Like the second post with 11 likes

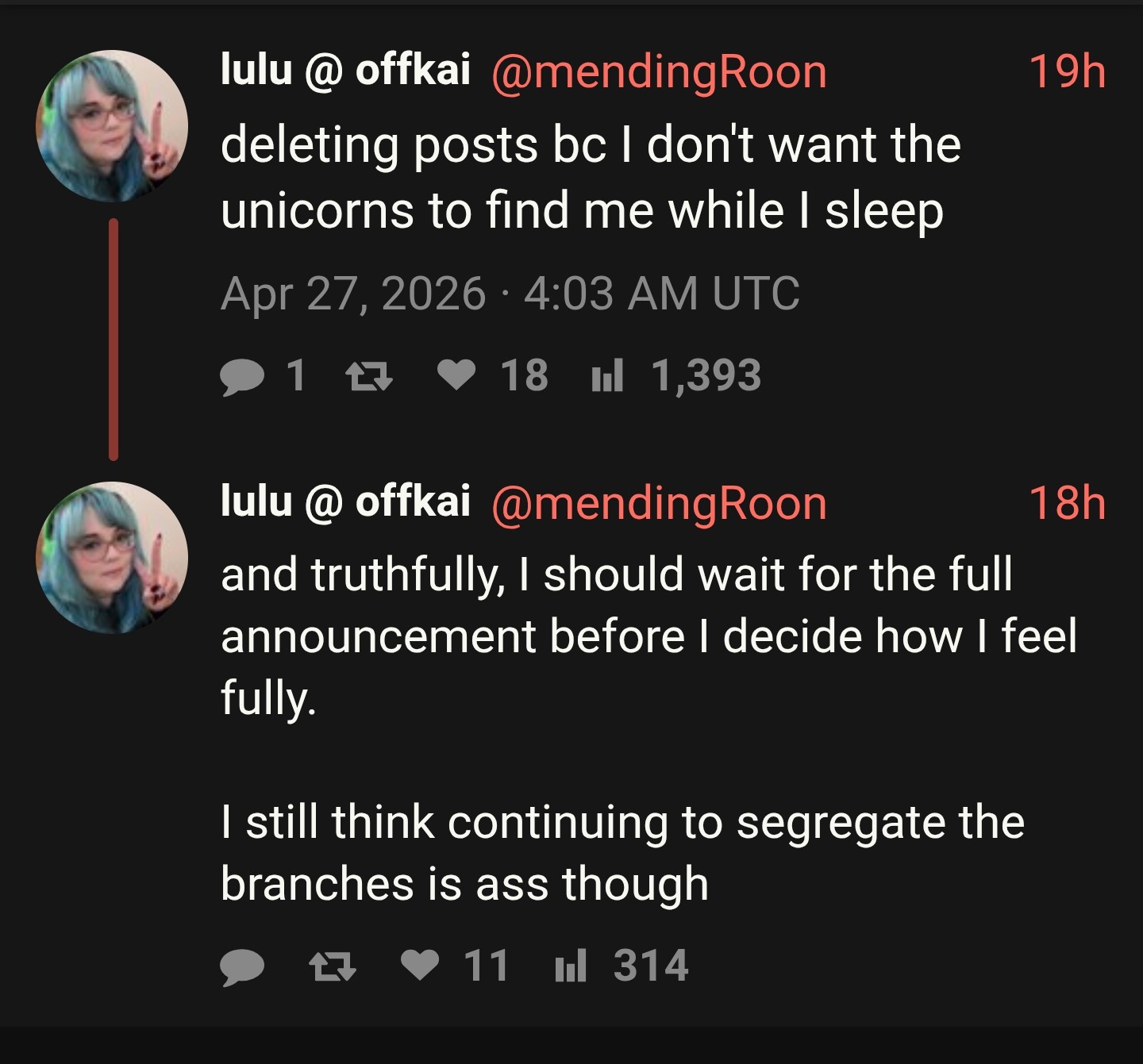coord(420,965)
